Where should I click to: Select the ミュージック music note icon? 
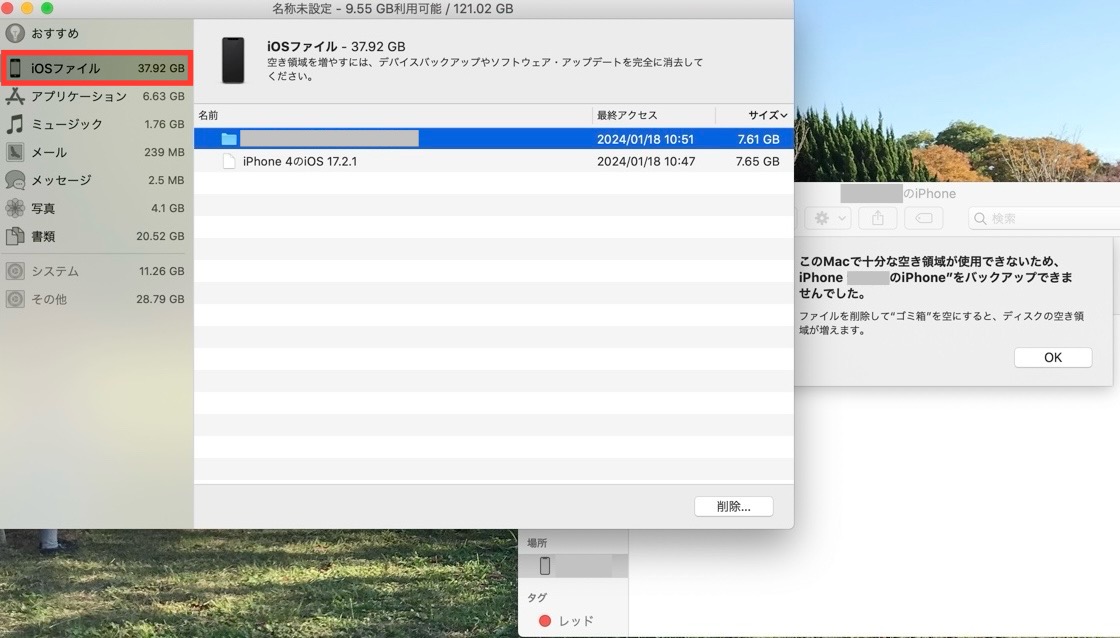15,124
